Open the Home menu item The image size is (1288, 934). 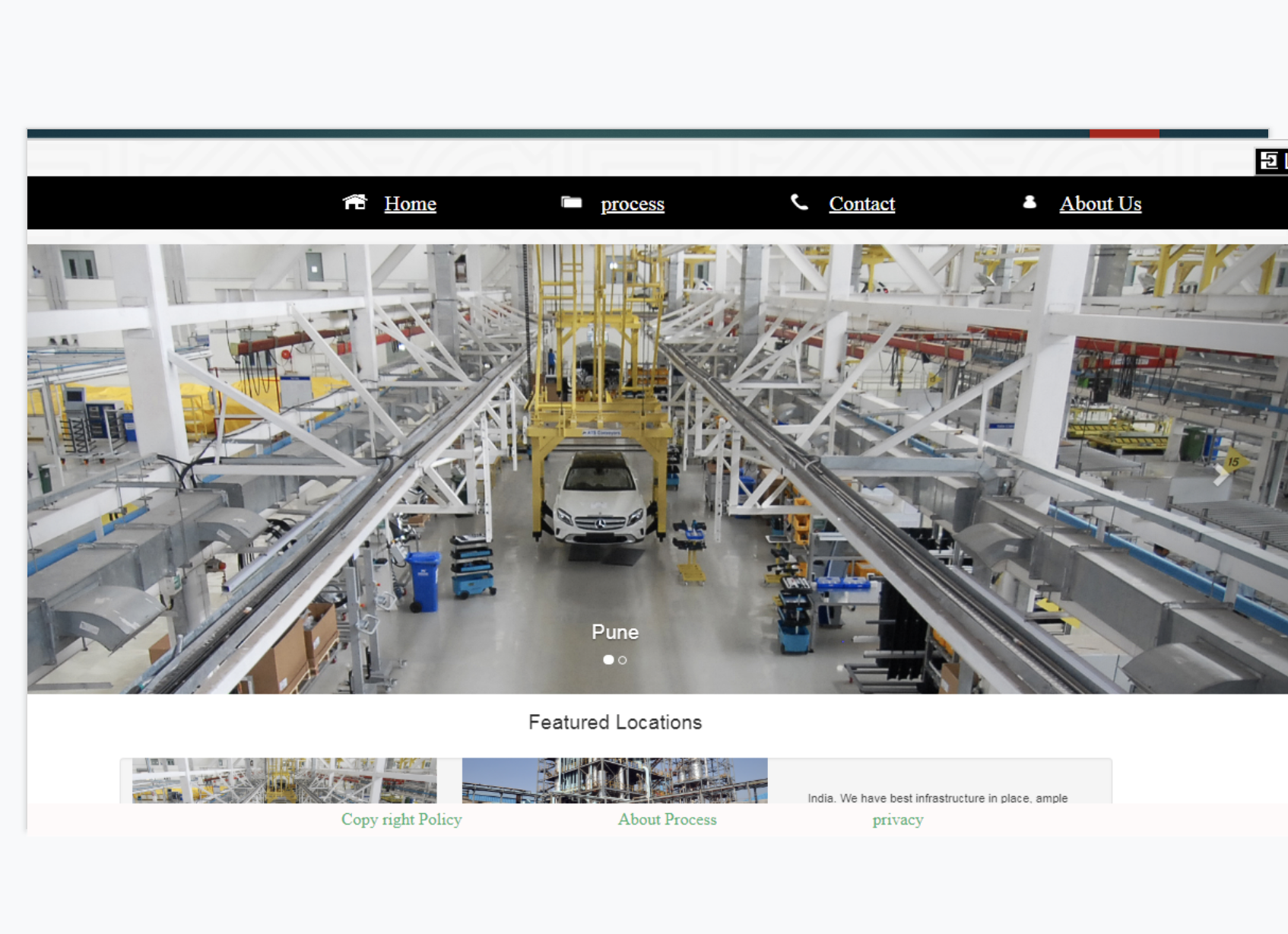410,203
